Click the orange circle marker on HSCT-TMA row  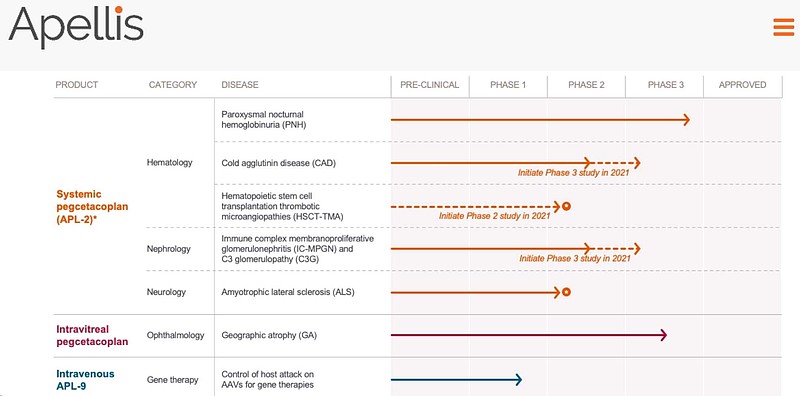[x=566, y=206]
